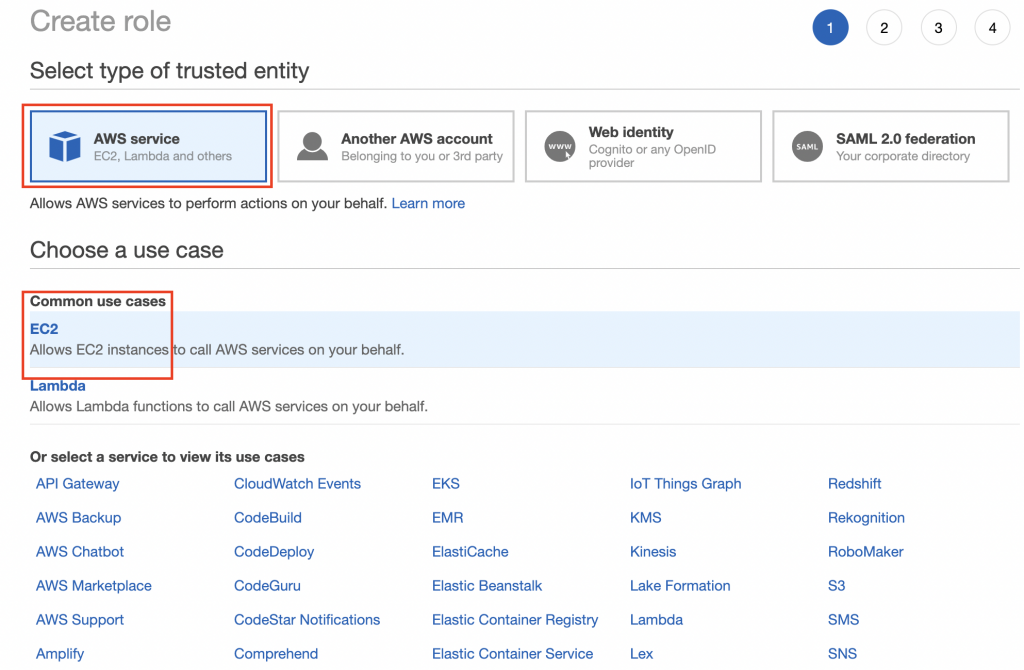The width and height of the screenshot is (1024, 670).
Task: Click "Or select a service to view its use cases"
Action: click(x=167, y=457)
